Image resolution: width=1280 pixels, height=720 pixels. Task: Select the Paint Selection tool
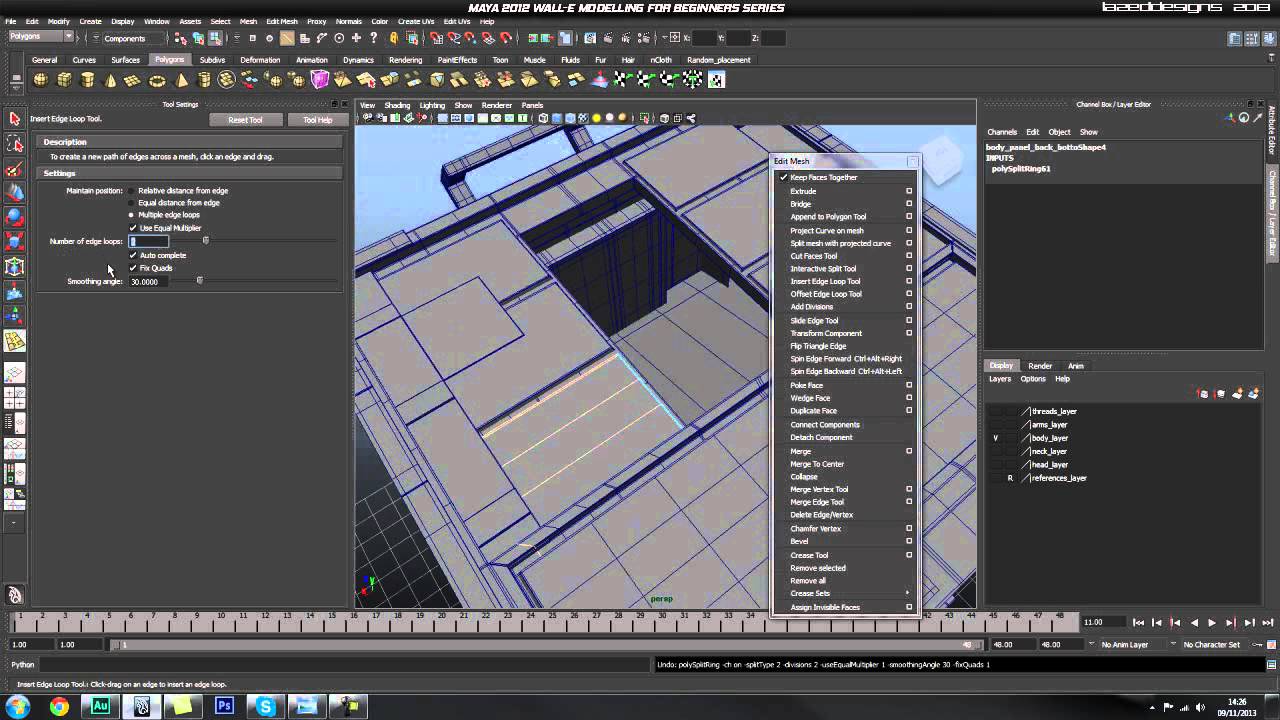click(x=15, y=168)
